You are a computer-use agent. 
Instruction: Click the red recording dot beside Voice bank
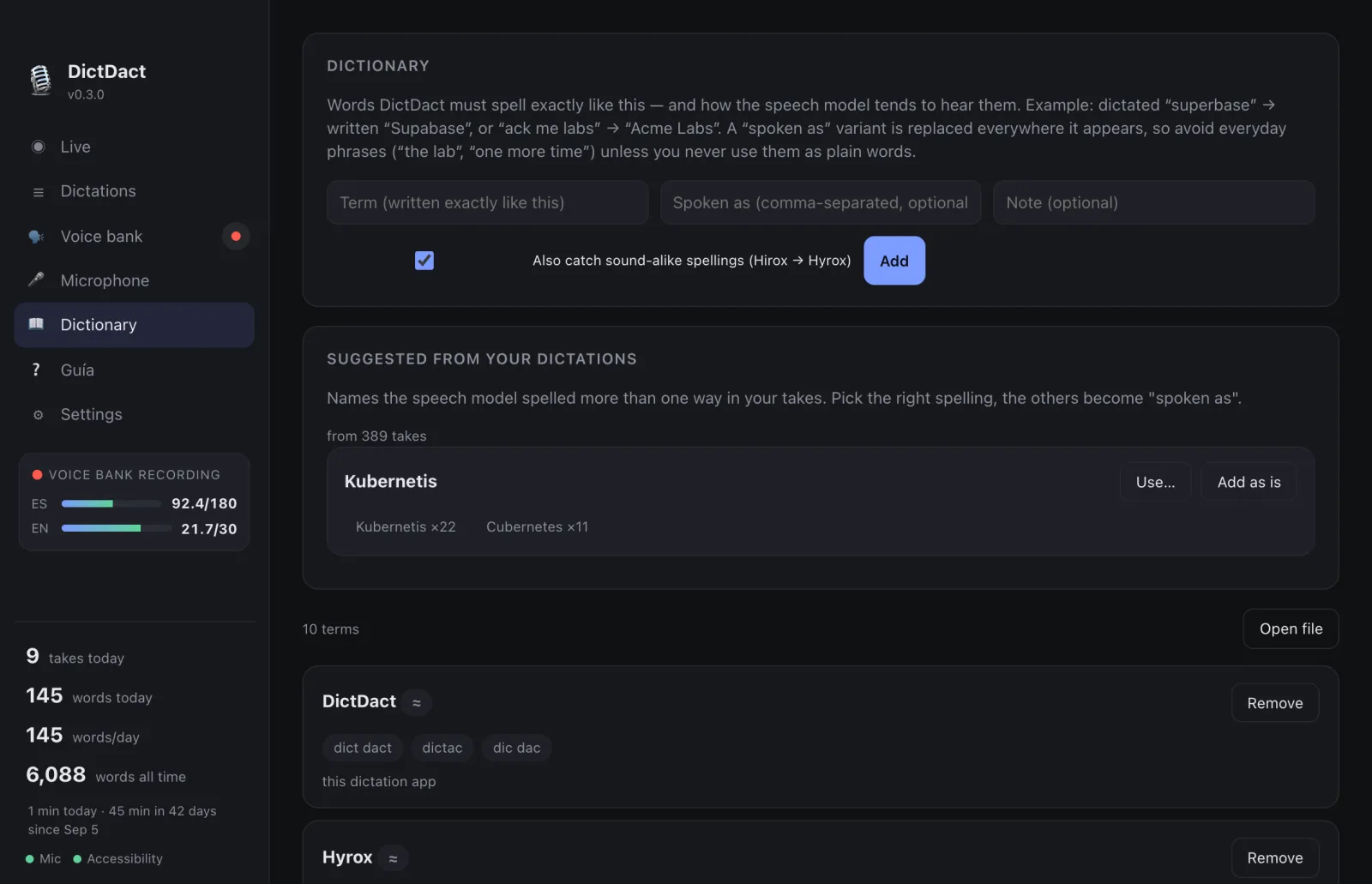click(236, 236)
